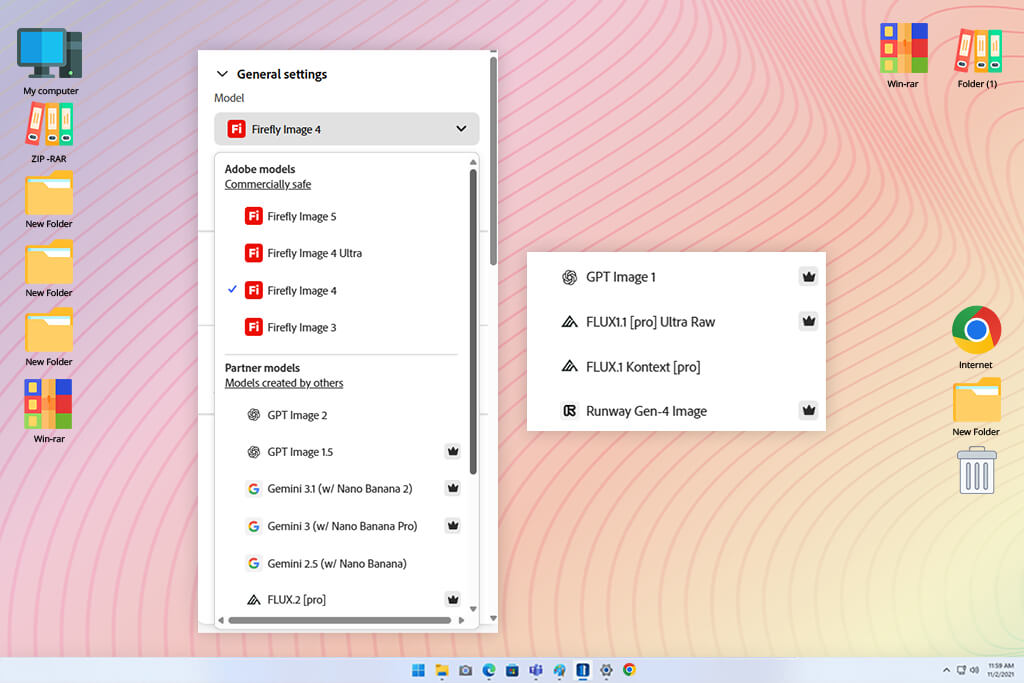The image size is (1024, 683).
Task: Open the Camera app in taskbar
Action: point(466,670)
